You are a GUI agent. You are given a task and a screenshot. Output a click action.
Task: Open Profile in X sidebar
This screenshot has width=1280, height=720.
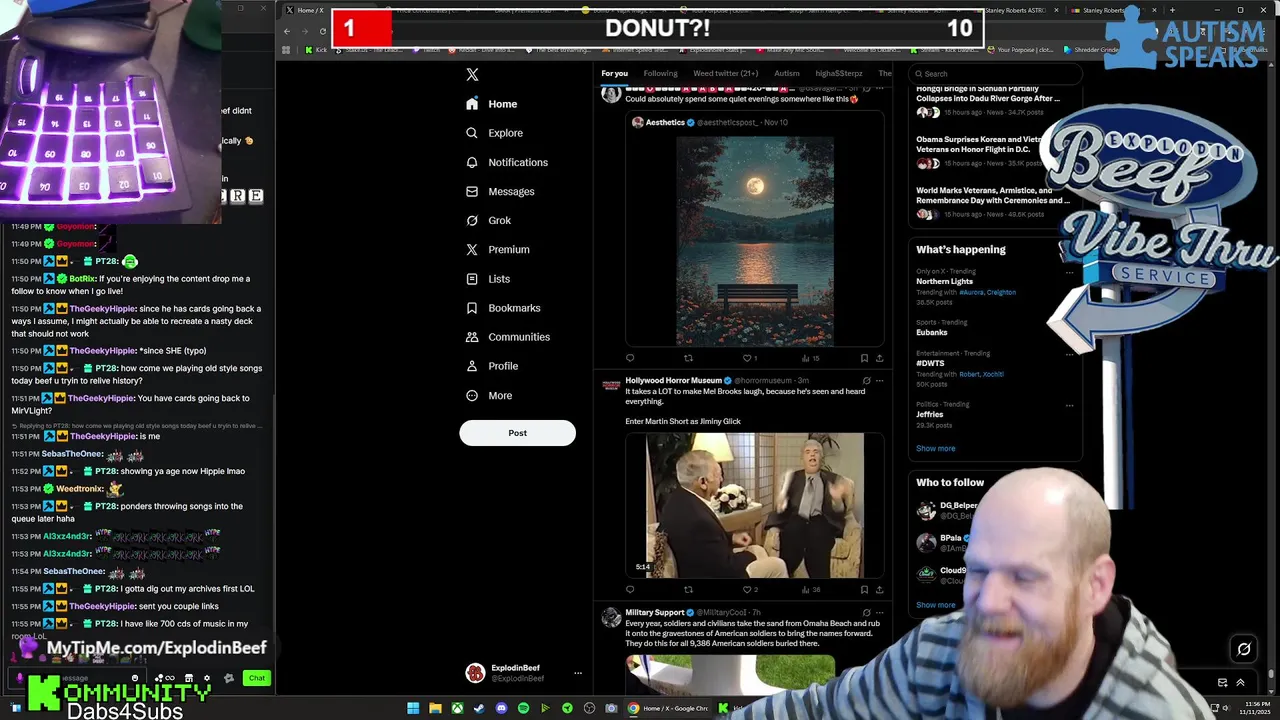click(492, 366)
